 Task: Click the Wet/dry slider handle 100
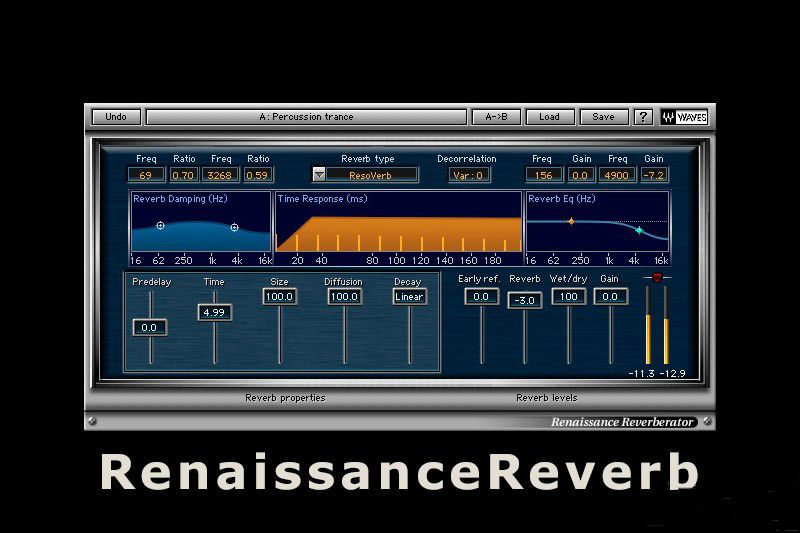click(568, 296)
